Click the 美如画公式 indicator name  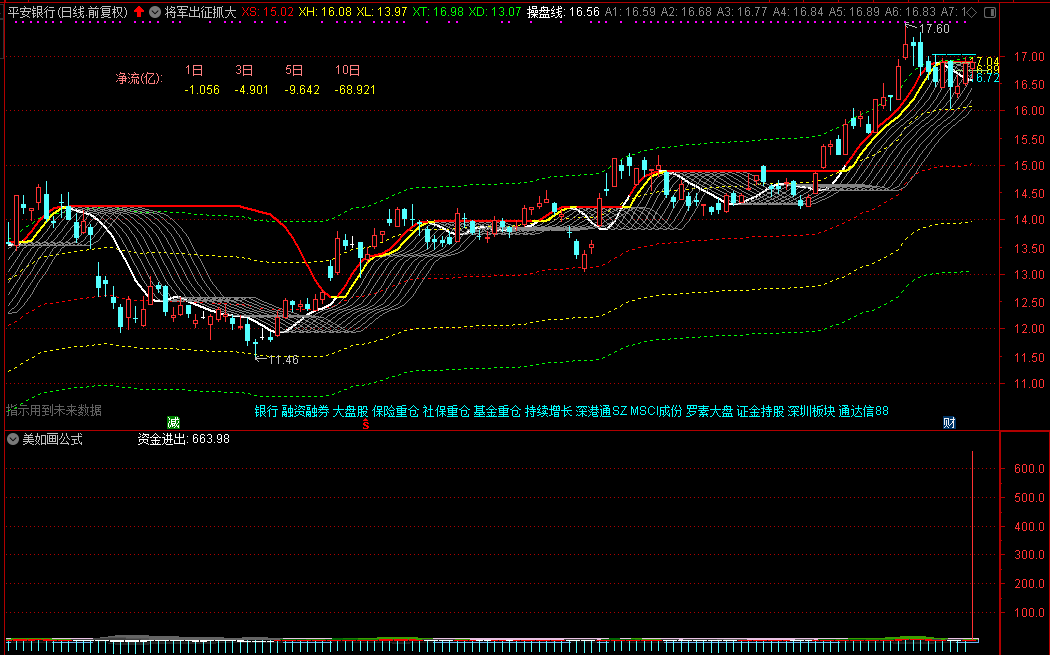52,439
